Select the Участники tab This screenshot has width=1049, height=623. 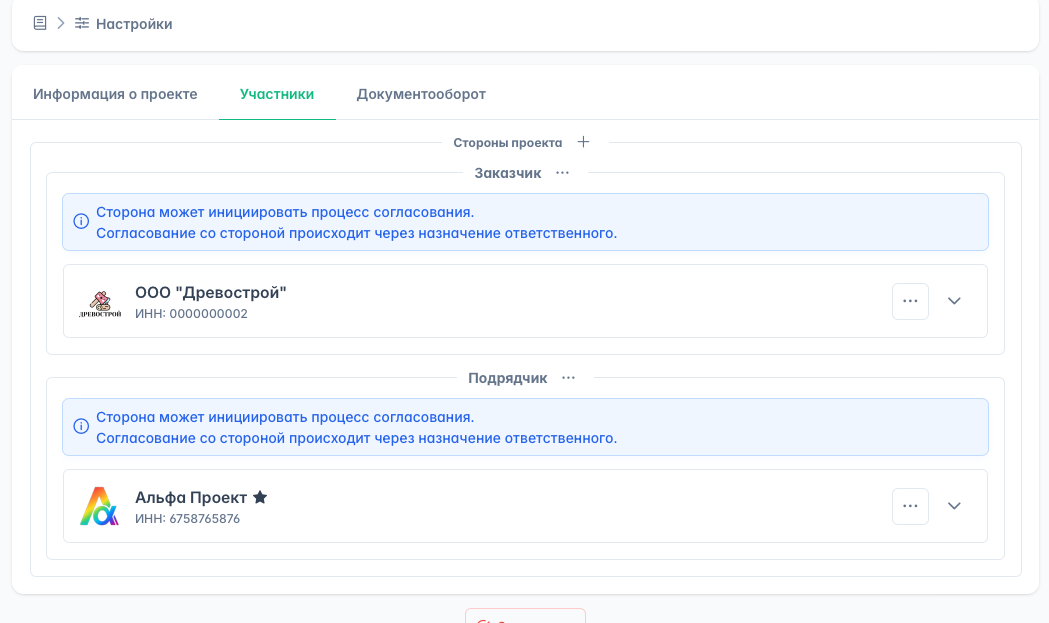click(x=277, y=94)
